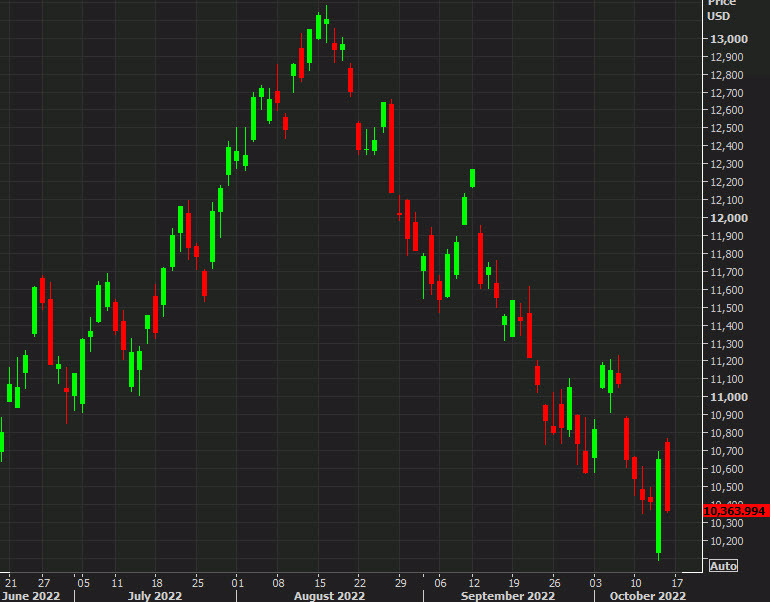Click the 10,700 price axis label
770x602 pixels.
(727, 451)
